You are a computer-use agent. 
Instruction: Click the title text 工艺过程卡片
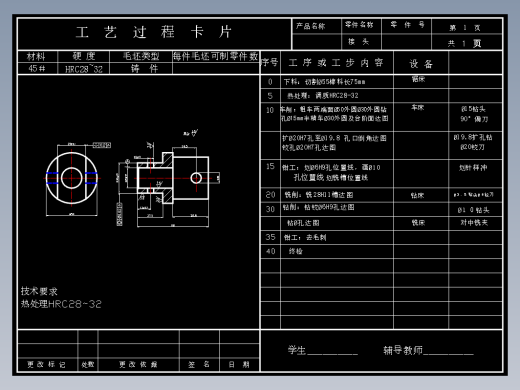pos(154,32)
